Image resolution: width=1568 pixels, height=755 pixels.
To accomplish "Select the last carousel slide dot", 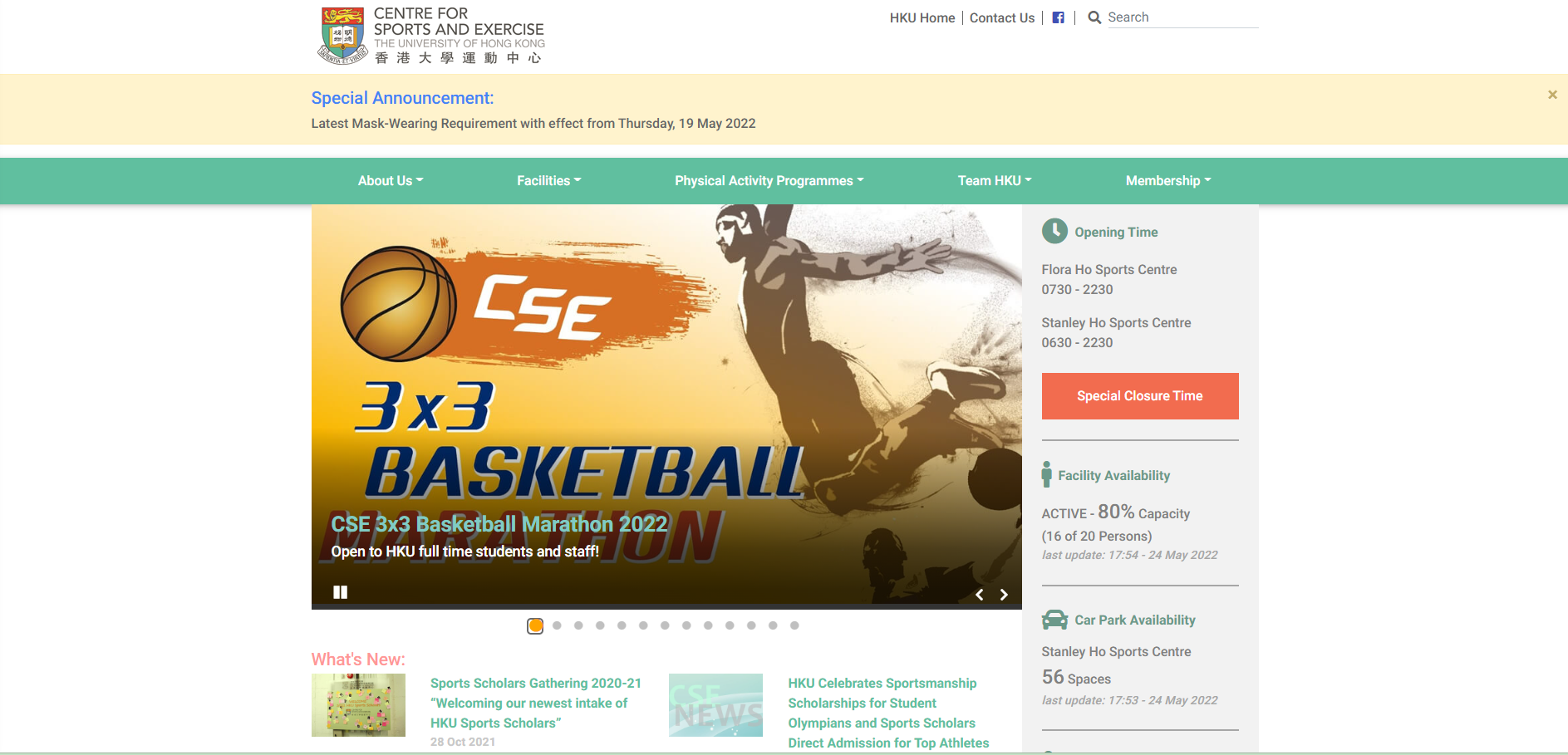I will pyautogui.click(x=794, y=625).
